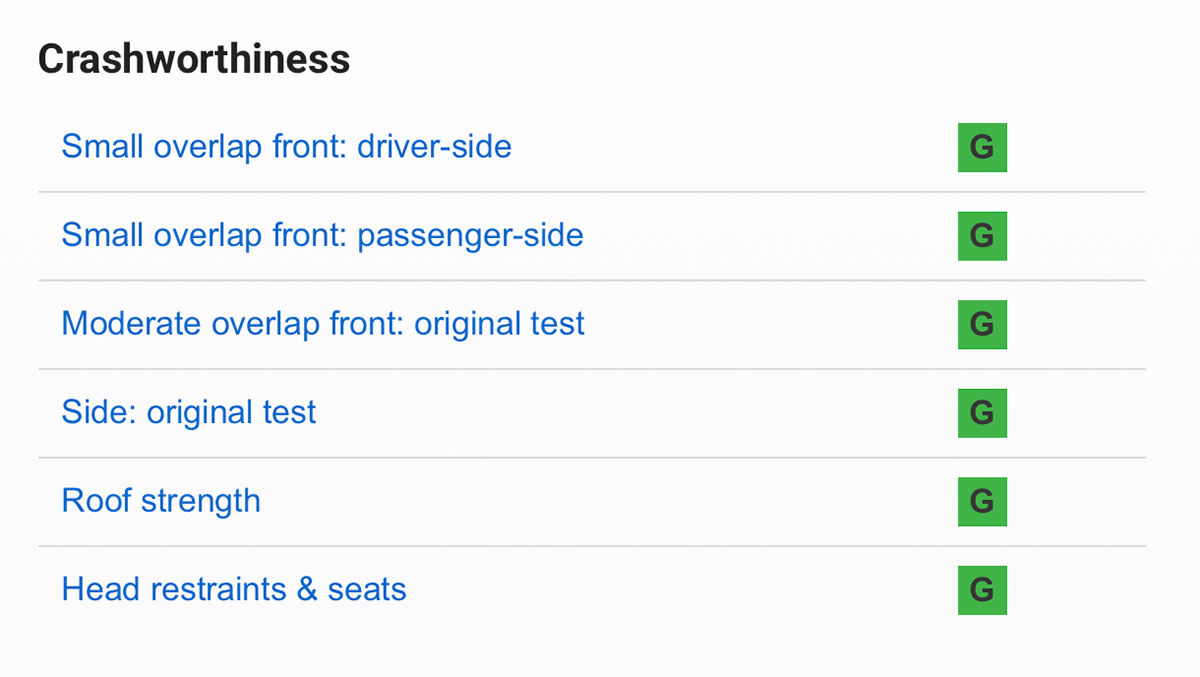Image resolution: width=1200 pixels, height=677 pixels.
Task: Click the divider line above the Roof strength row
Action: 592,458
